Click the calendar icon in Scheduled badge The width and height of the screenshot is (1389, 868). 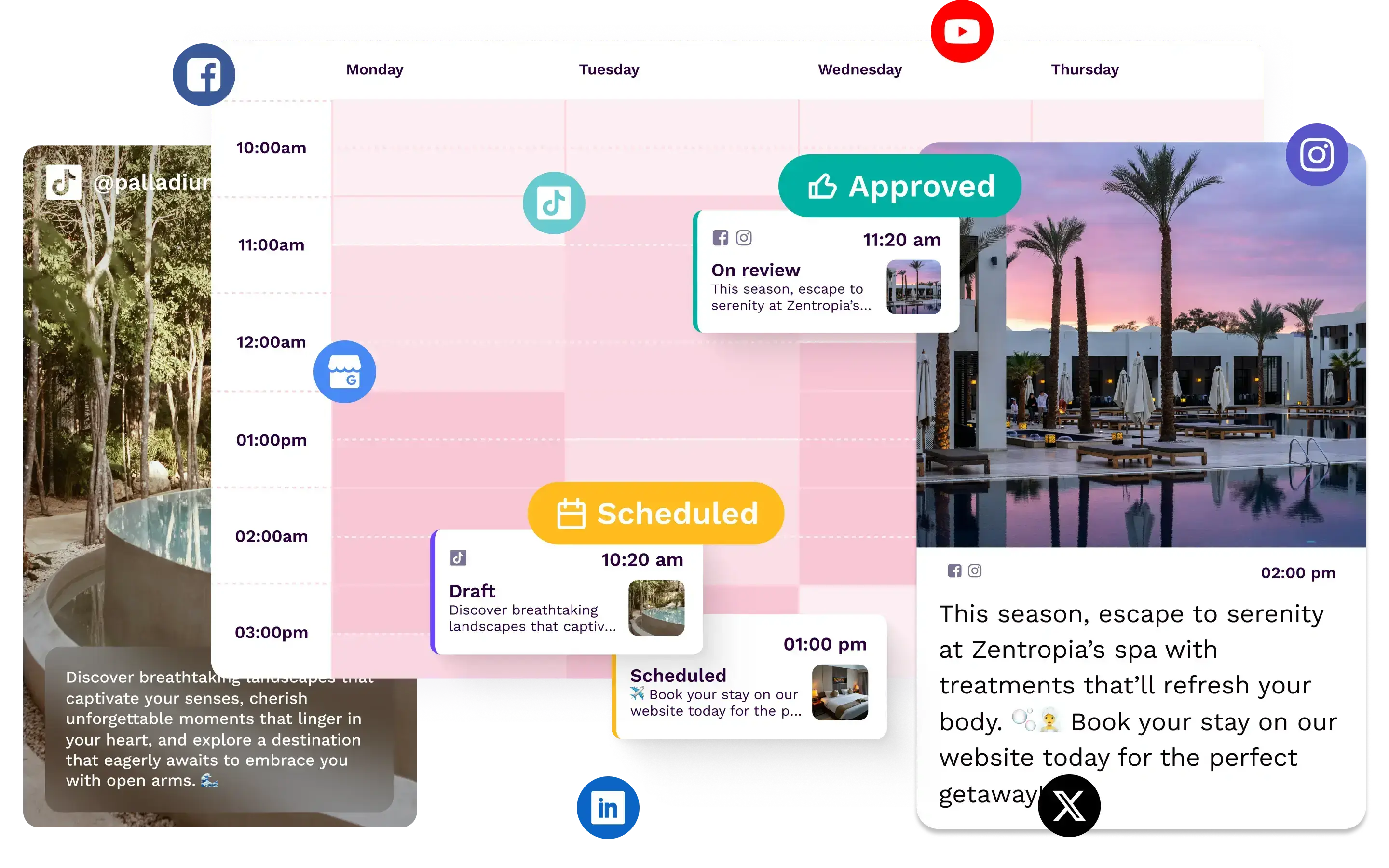coord(571,513)
